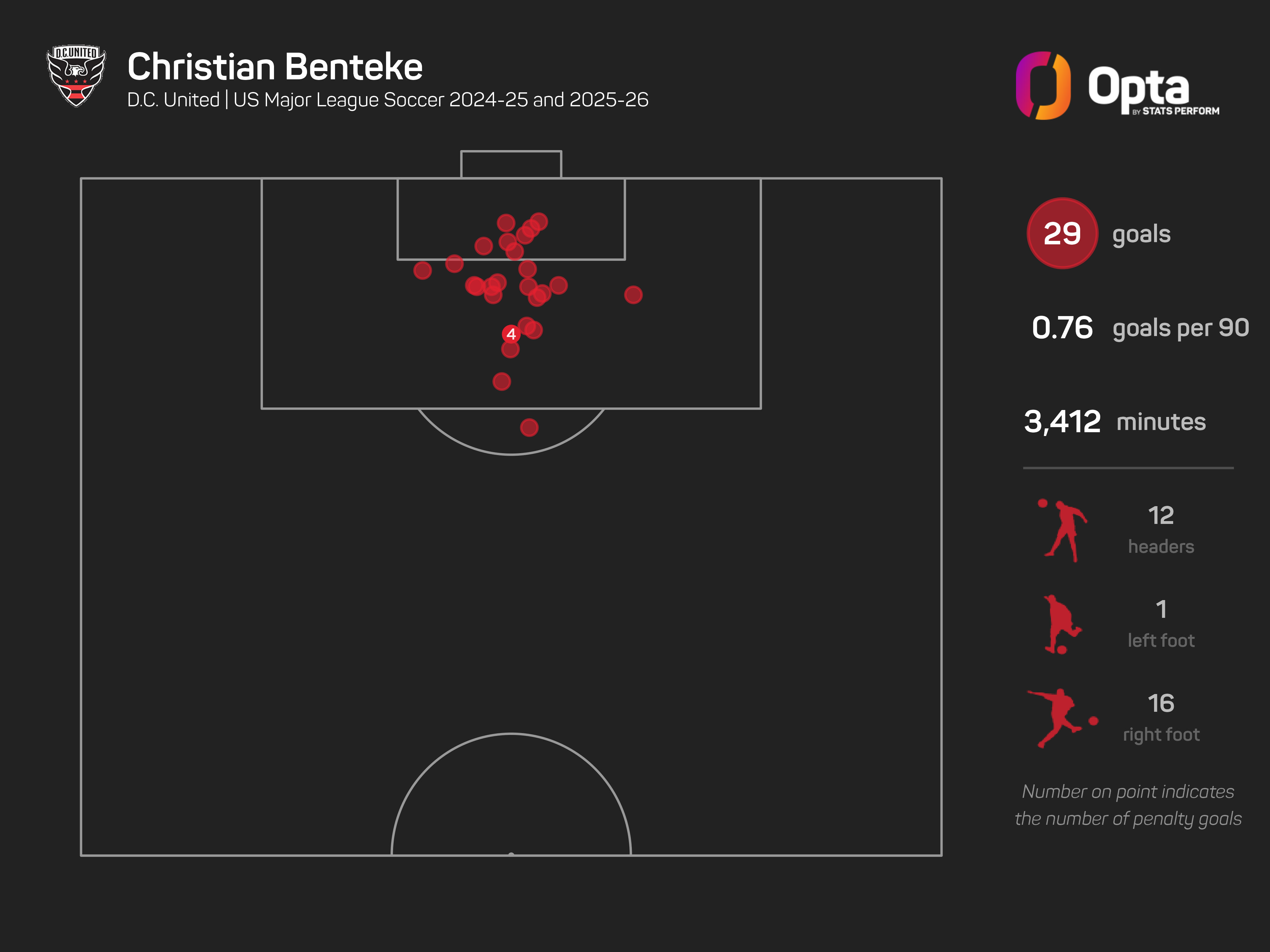Click the penalty goals footnote text
1270x952 pixels.
click(1128, 805)
